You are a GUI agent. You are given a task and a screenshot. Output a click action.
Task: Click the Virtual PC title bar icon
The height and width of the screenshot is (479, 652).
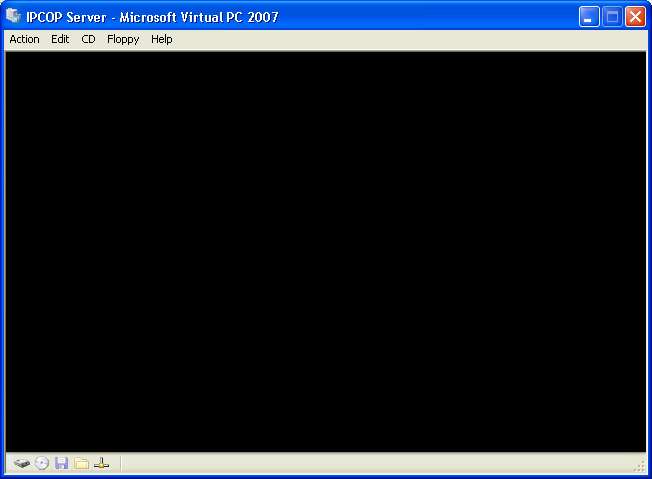pos(13,16)
